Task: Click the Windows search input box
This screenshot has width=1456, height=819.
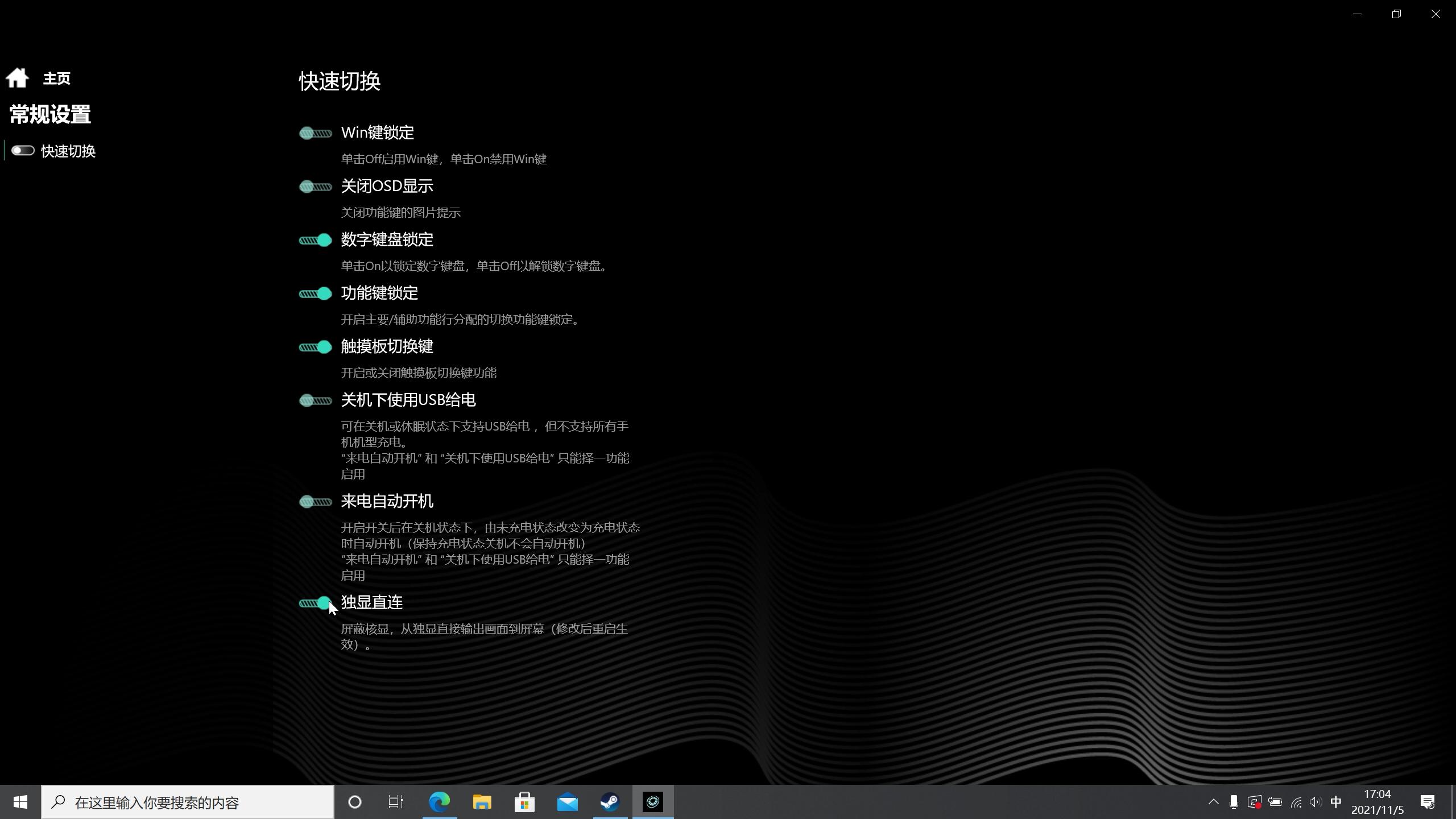Action: click(188, 803)
